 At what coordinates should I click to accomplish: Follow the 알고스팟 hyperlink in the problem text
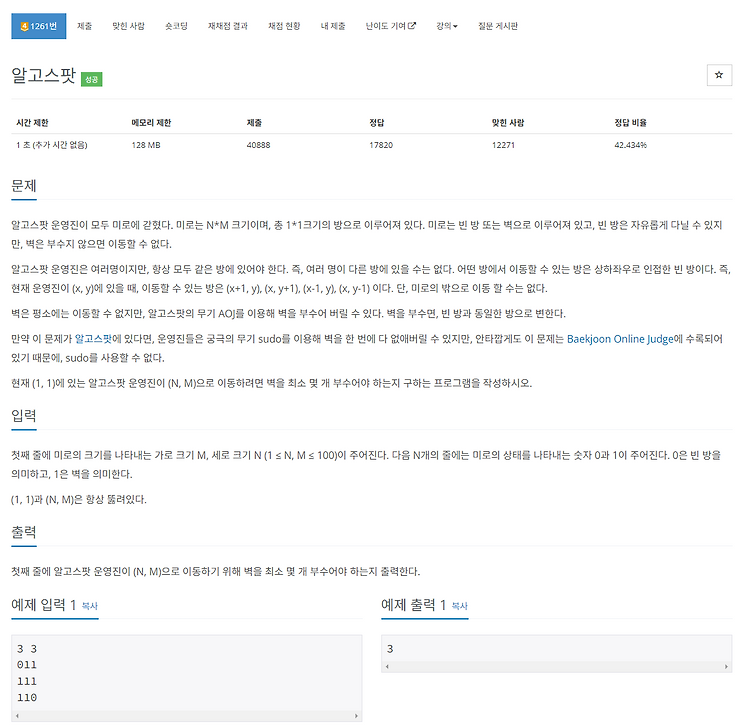click(x=93, y=339)
